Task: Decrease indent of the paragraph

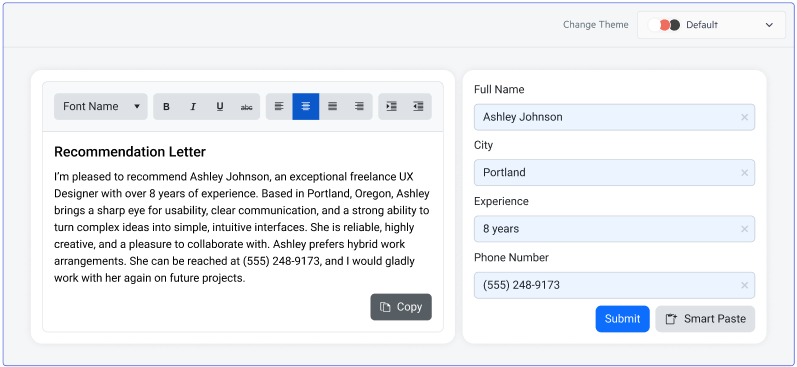Action: click(x=418, y=107)
